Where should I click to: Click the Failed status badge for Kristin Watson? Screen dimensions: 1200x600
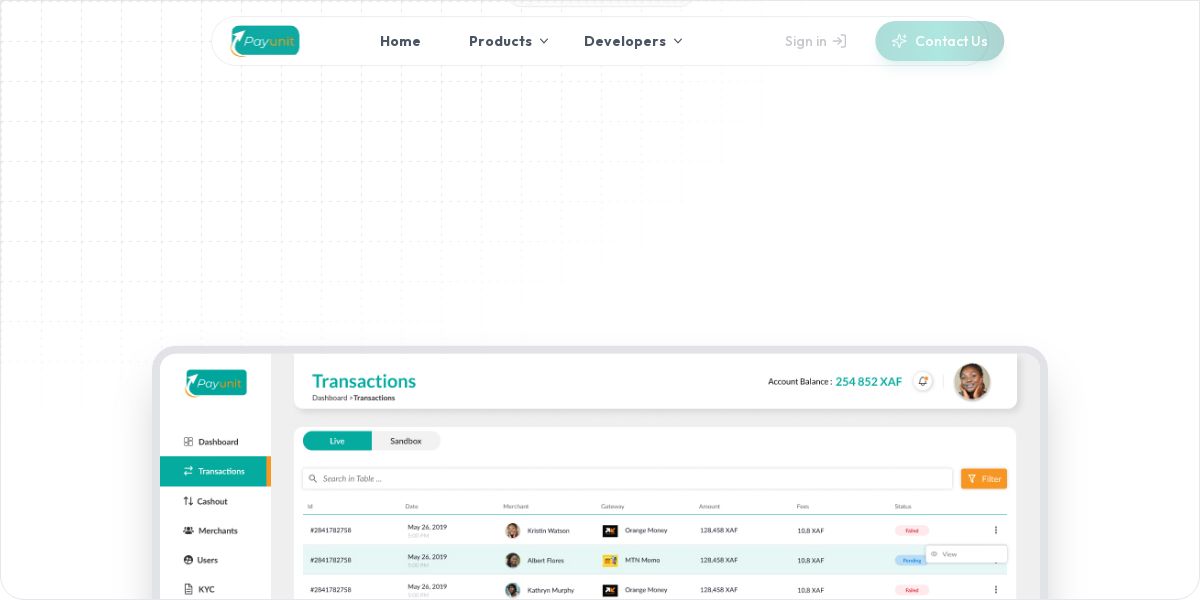(x=912, y=531)
